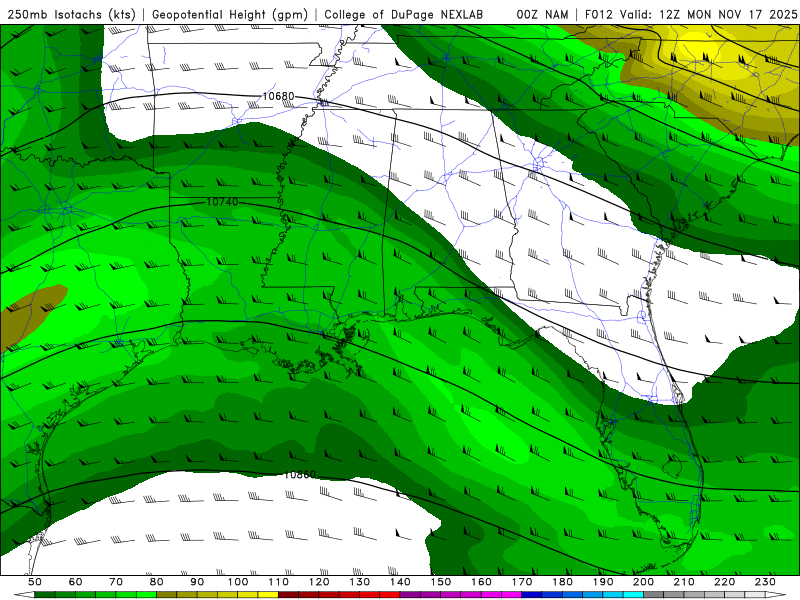The image size is (800, 600).
Task: Click the '250mb Isotachs (kts)' title text
Action: (x=71, y=15)
